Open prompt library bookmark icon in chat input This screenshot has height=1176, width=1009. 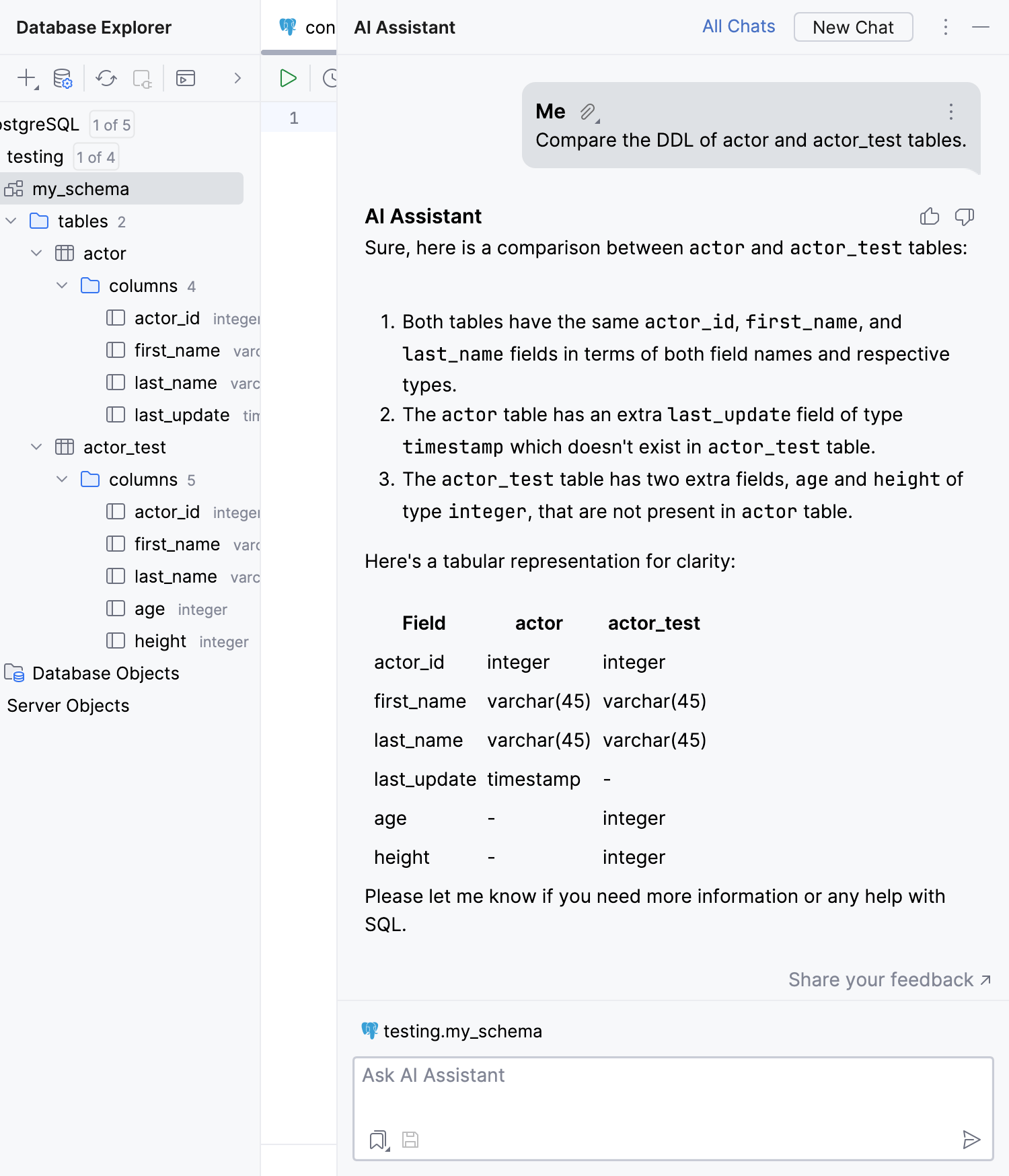pos(378,1140)
